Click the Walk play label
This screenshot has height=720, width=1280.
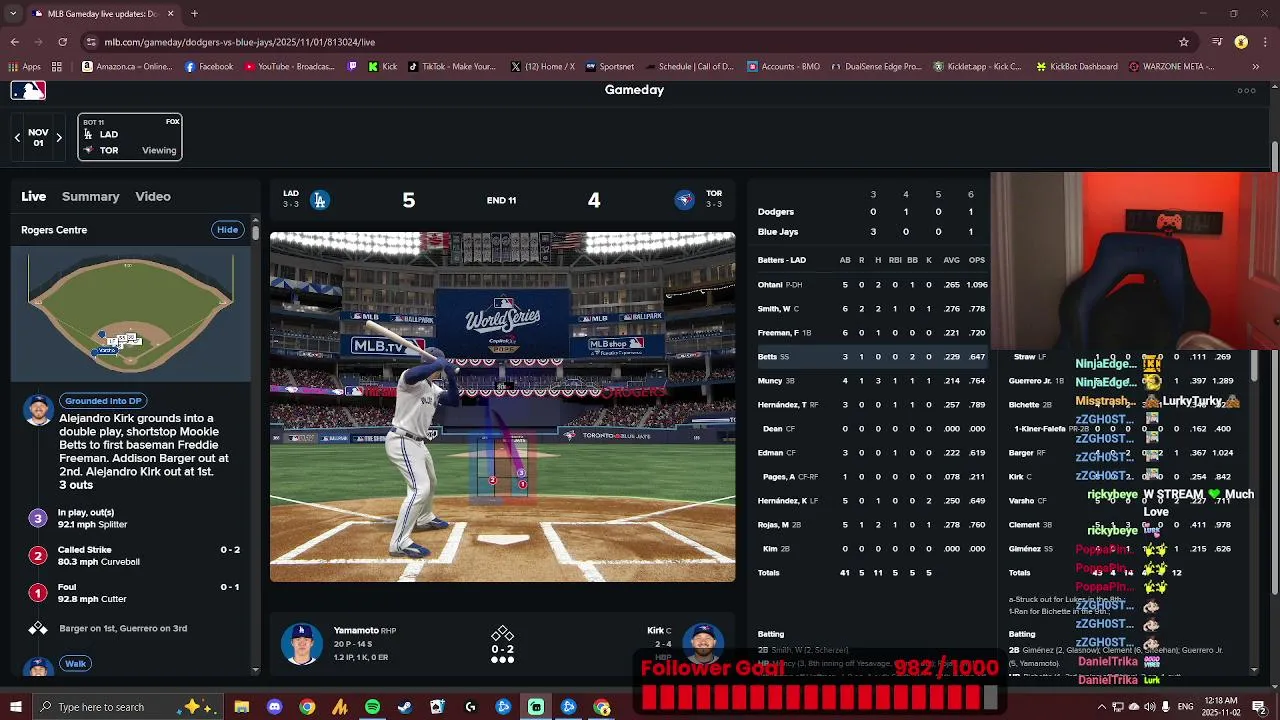(x=76, y=664)
